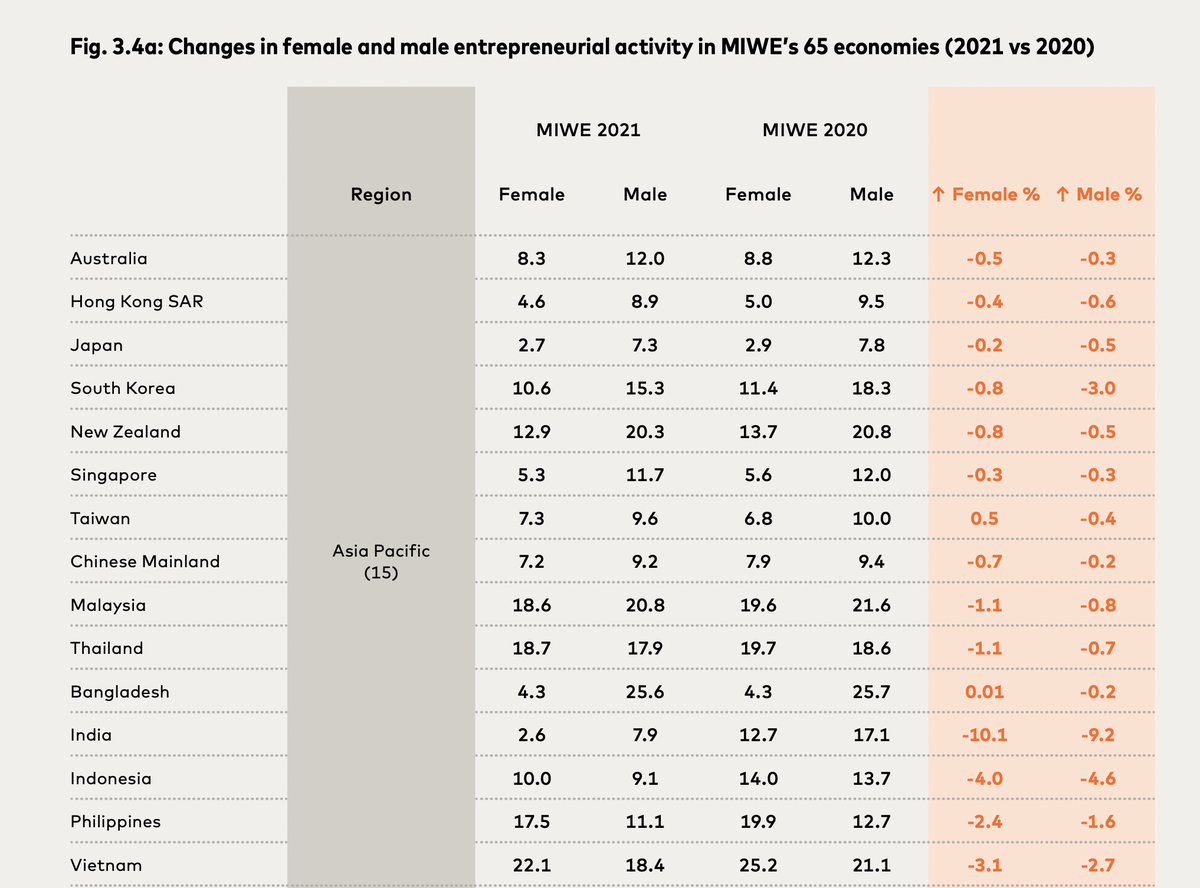1200x888 pixels.
Task: Select the Asia Pacific (15) region cell
Action: pos(381,562)
